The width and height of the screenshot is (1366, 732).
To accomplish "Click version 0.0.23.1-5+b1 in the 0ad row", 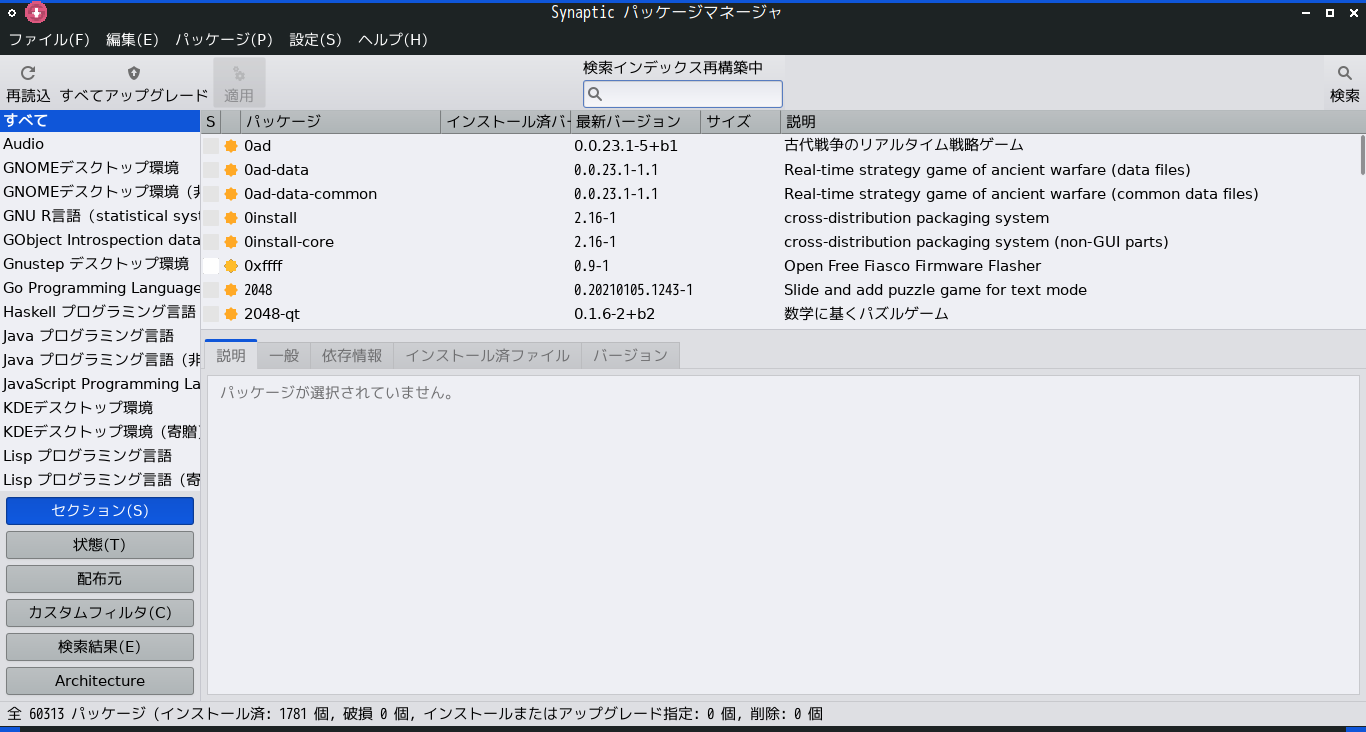I will [x=626, y=146].
